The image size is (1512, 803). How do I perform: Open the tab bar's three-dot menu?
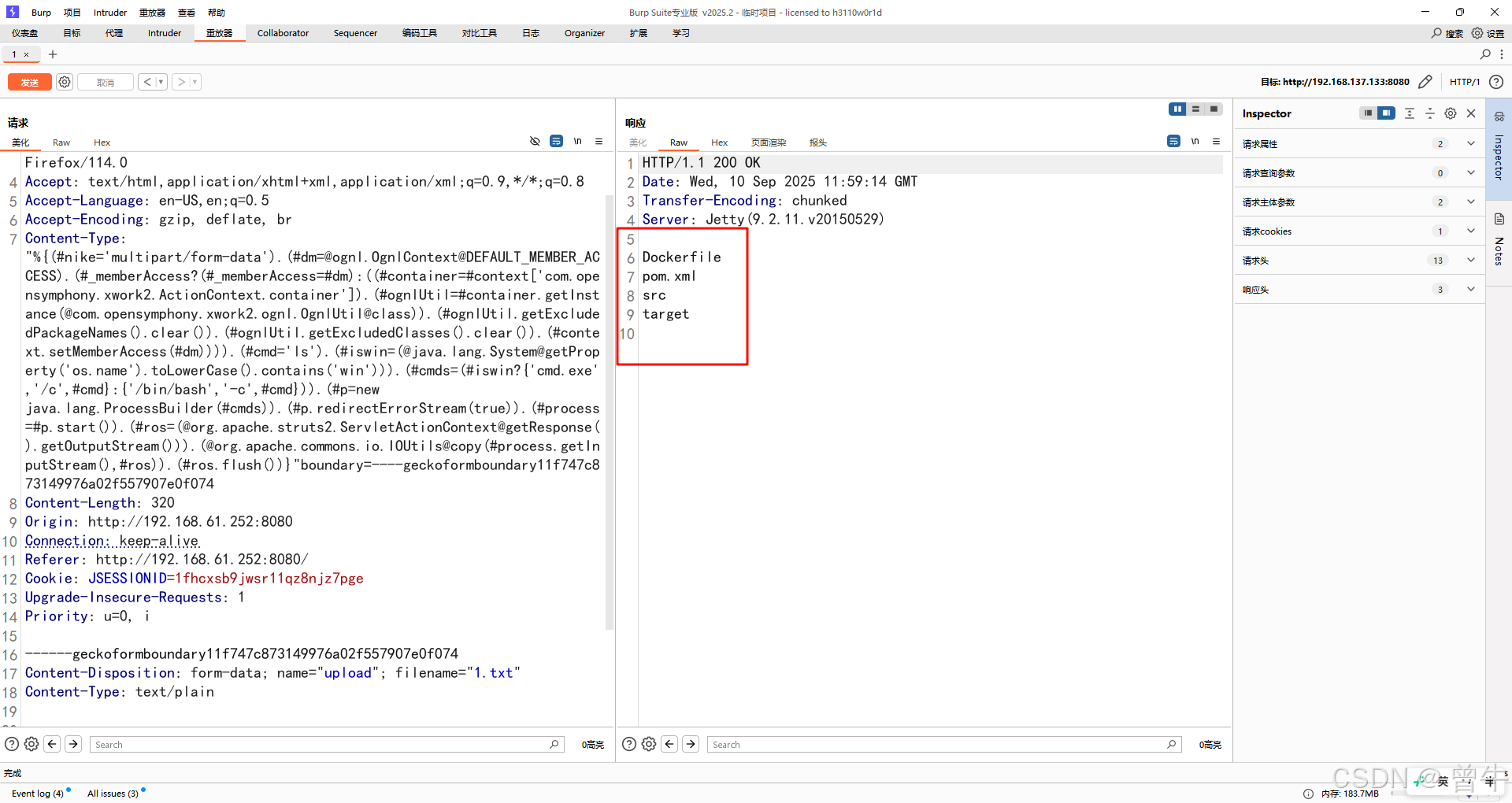pyautogui.click(x=1502, y=54)
